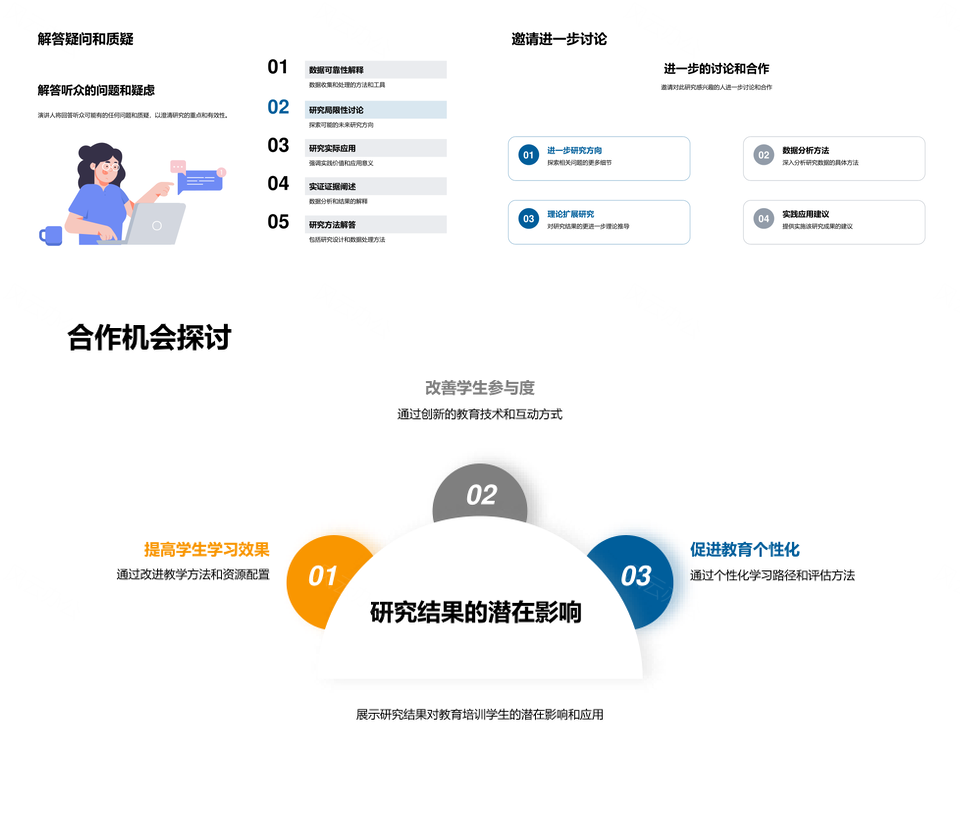
Task: Click the gray 改善学生参与度 heading
Action: [480, 388]
